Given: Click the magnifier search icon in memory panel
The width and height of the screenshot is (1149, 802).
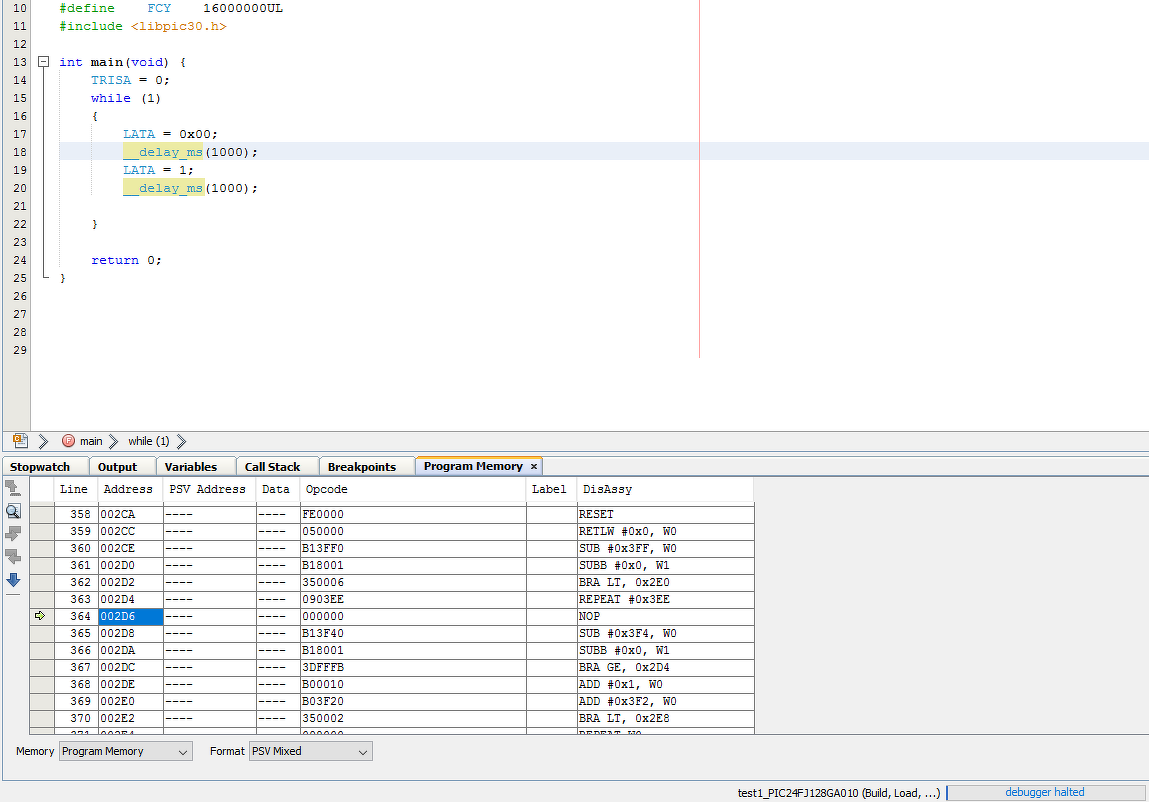Looking at the screenshot, I should [x=13, y=511].
